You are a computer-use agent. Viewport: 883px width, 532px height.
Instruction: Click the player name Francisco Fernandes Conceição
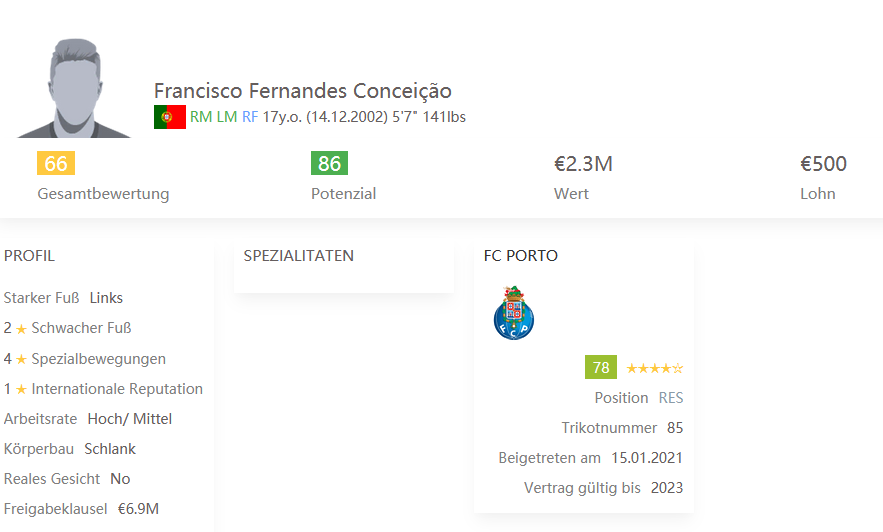(303, 91)
